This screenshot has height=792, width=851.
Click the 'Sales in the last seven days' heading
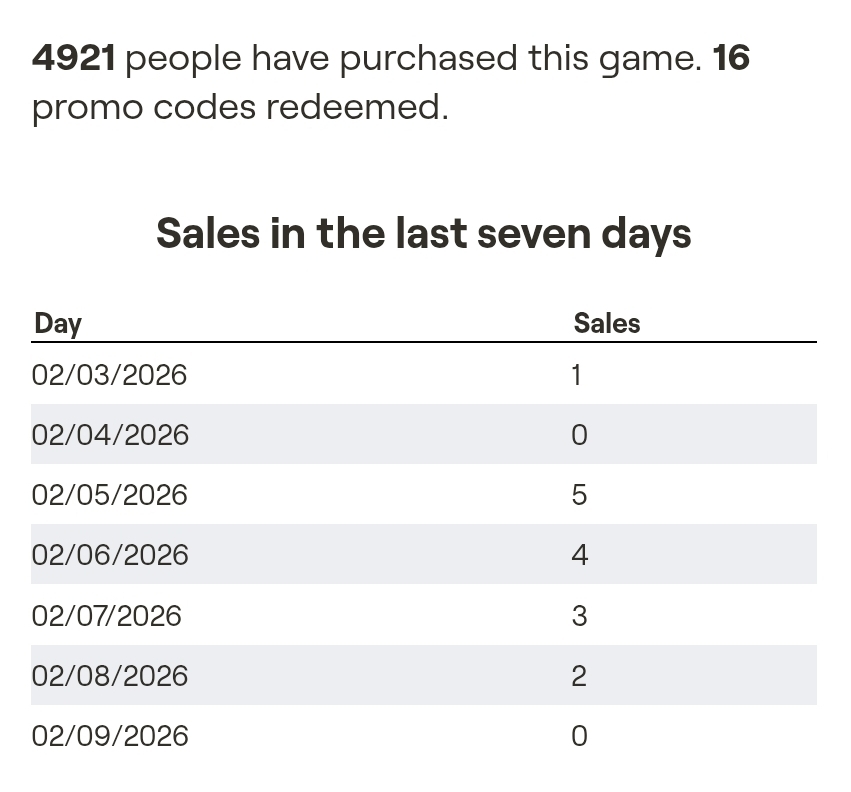click(x=424, y=233)
